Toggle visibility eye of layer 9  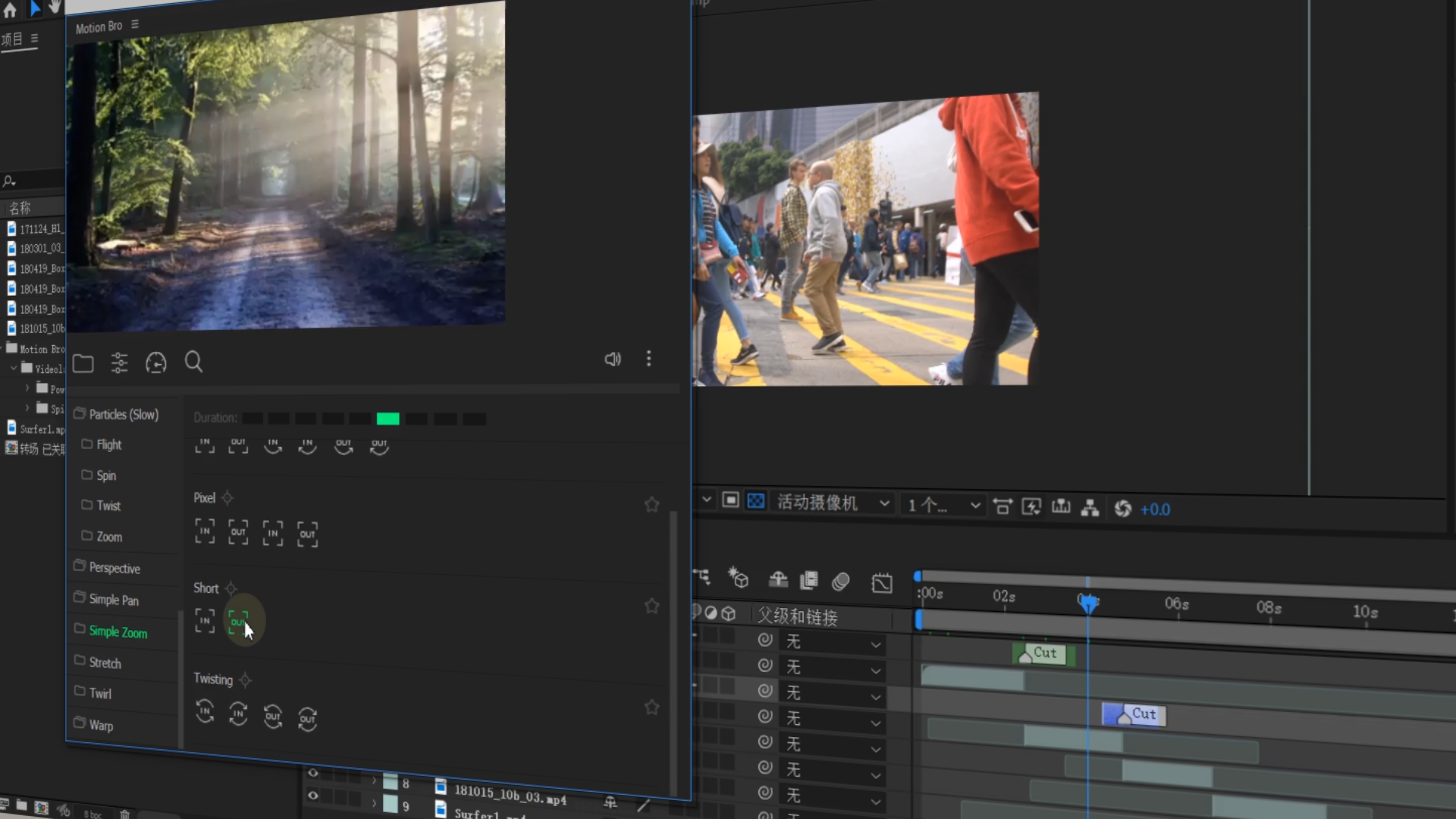tap(312, 795)
